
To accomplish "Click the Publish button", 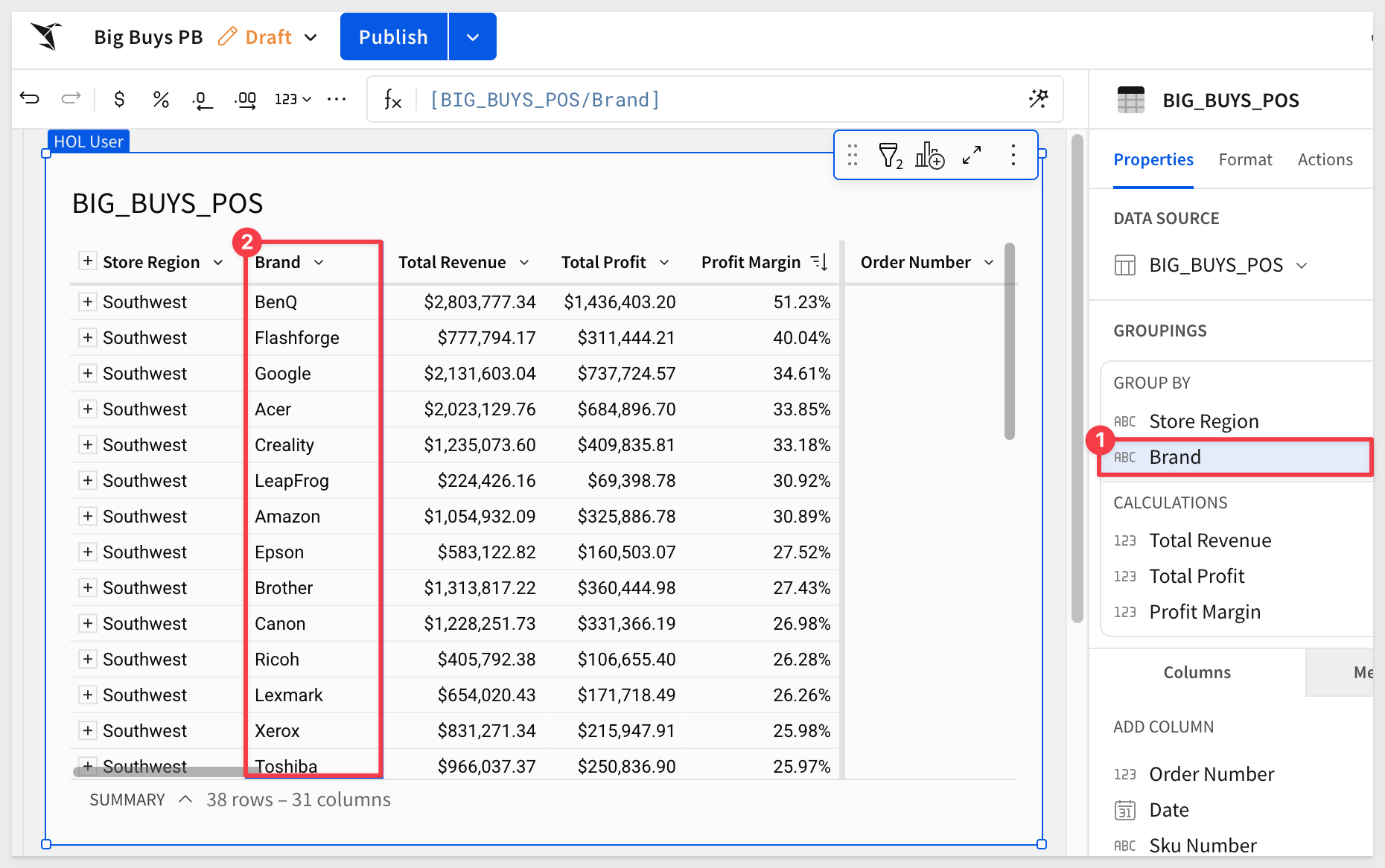I will pos(393,36).
